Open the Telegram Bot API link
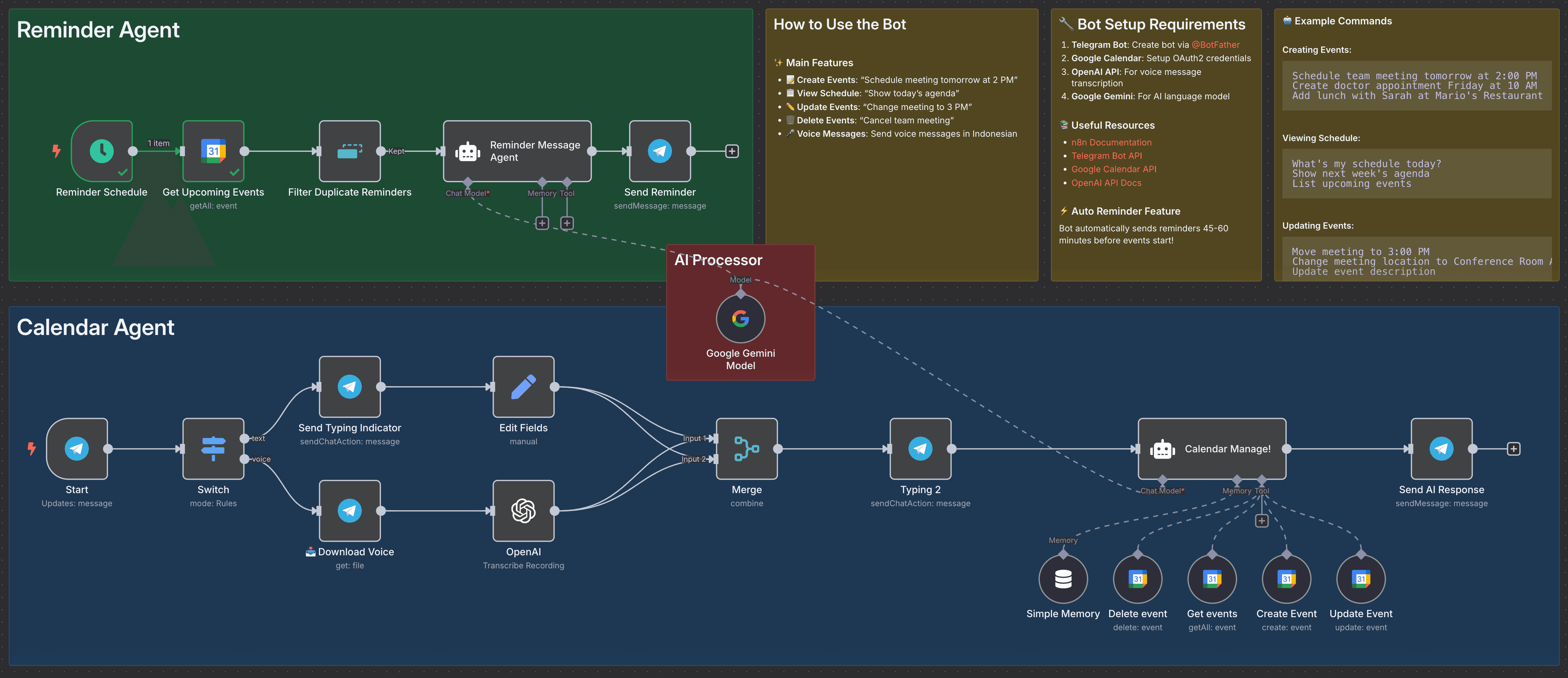Image resolution: width=1568 pixels, height=678 pixels. pyautogui.click(x=1106, y=156)
